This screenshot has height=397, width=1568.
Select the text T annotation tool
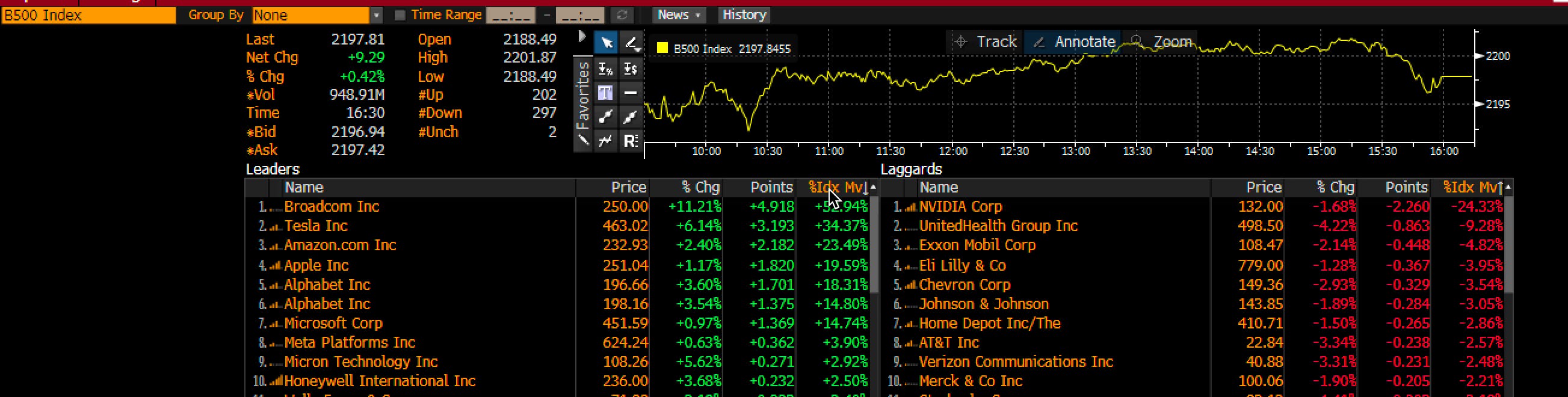[606, 93]
